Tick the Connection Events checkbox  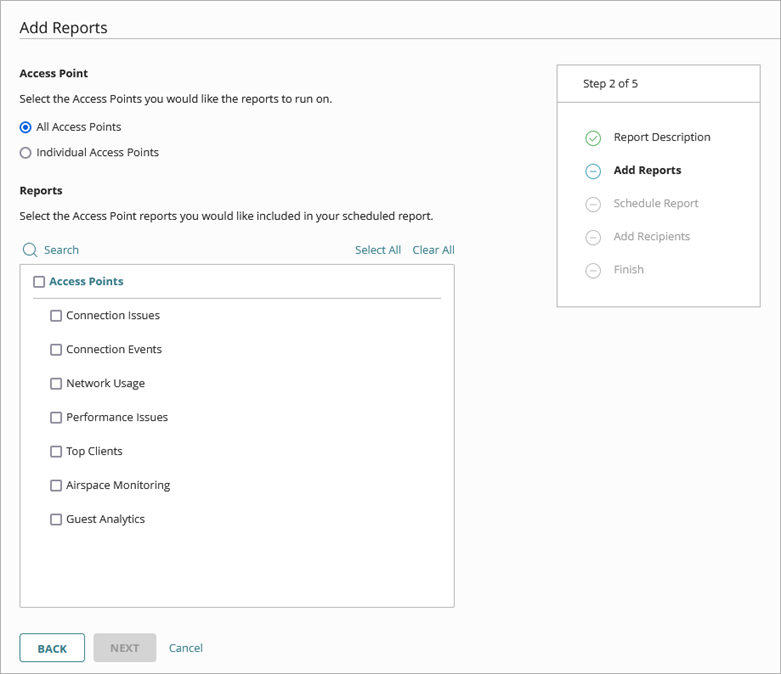click(56, 350)
